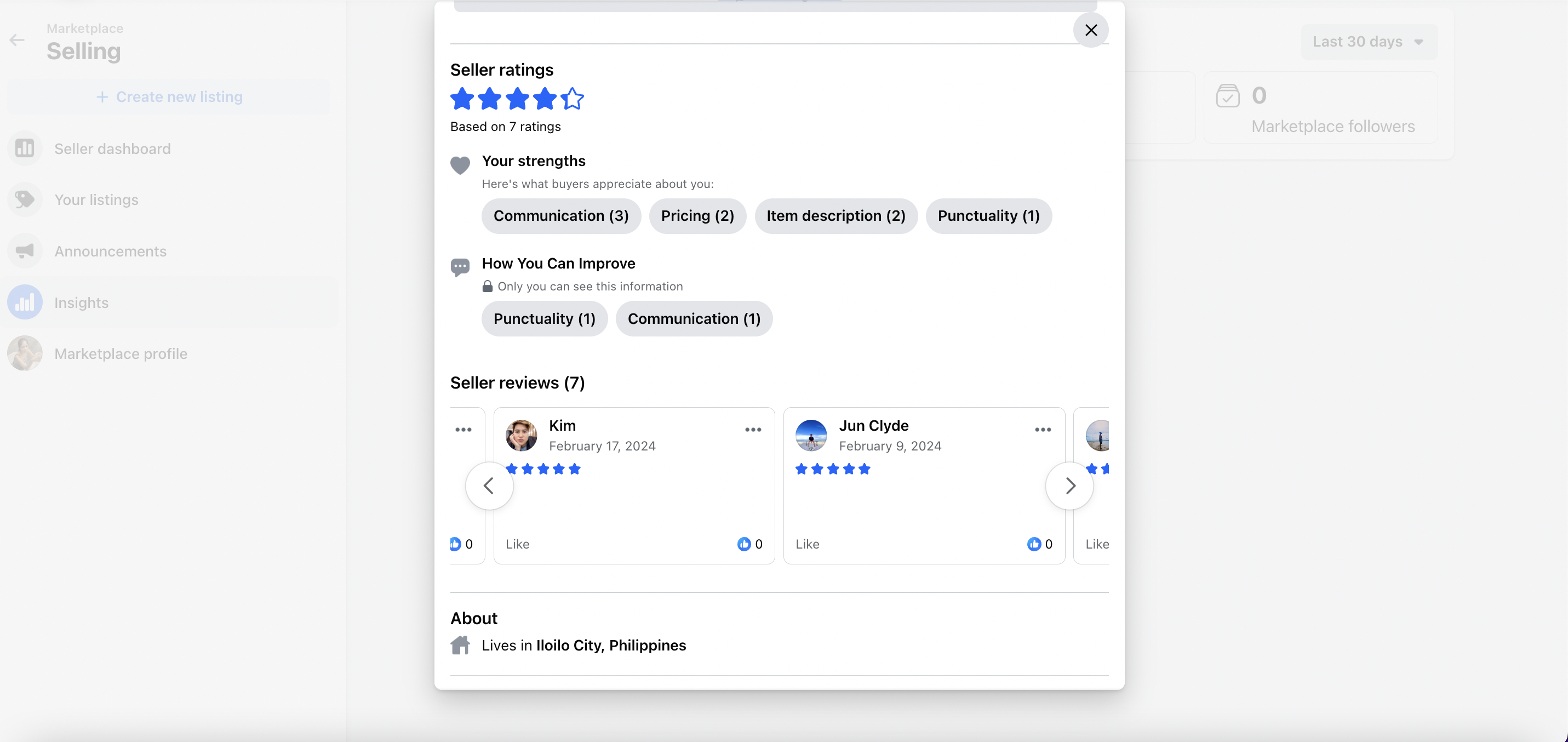Close the seller profile dialog
Image resolution: width=1568 pixels, height=742 pixels.
[1090, 30]
